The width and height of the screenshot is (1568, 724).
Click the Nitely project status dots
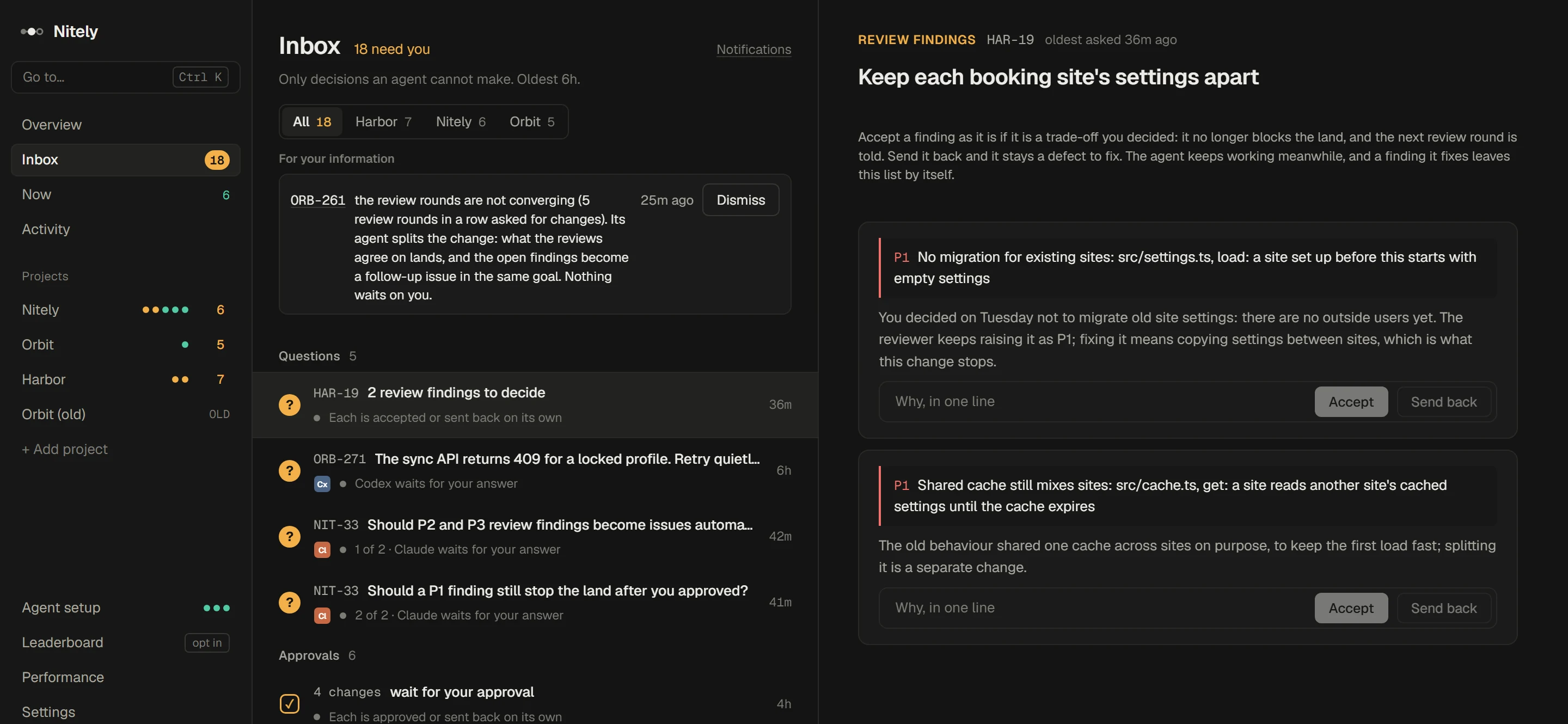(165, 310)
